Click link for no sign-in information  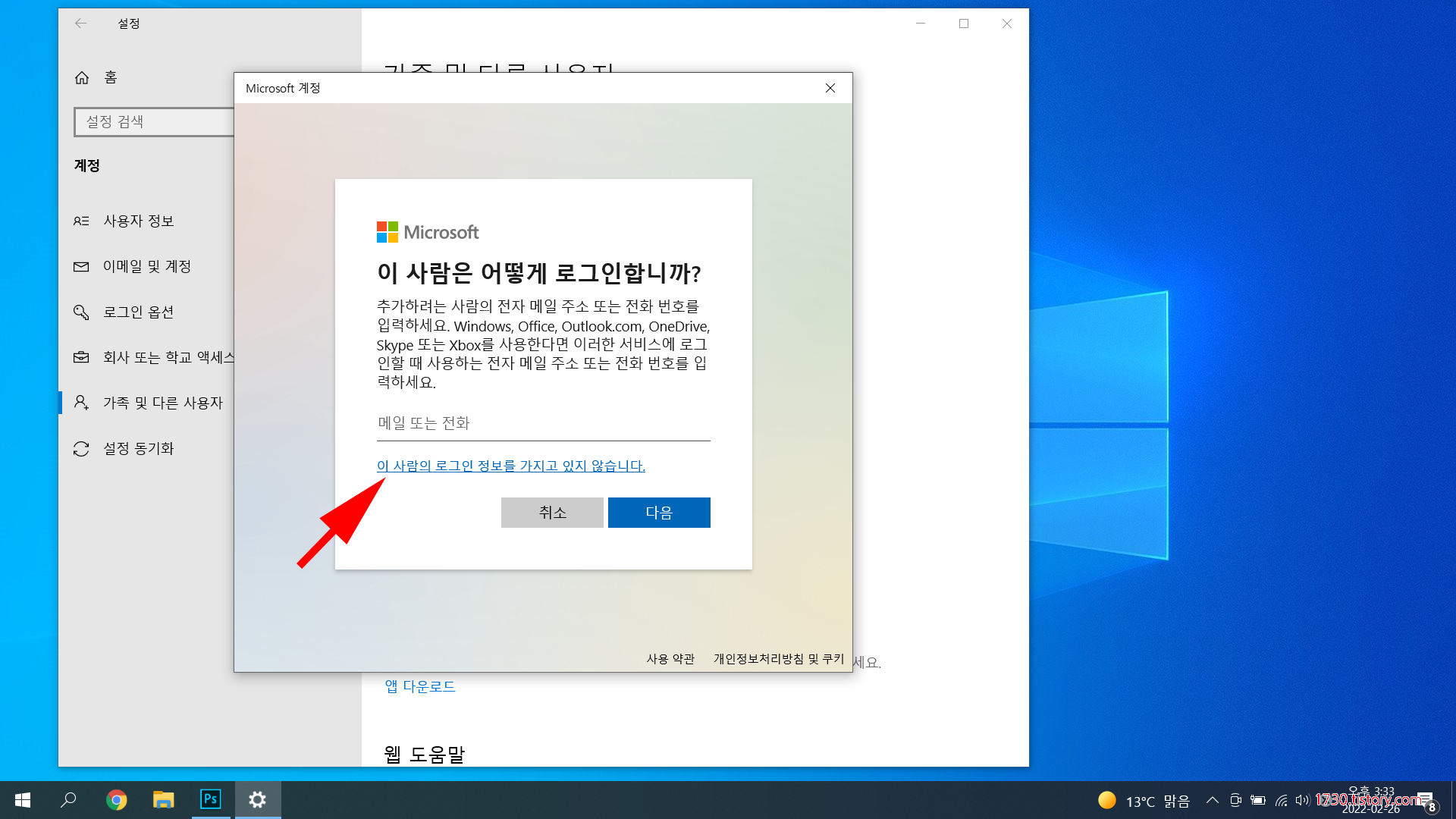coord(510,466)
